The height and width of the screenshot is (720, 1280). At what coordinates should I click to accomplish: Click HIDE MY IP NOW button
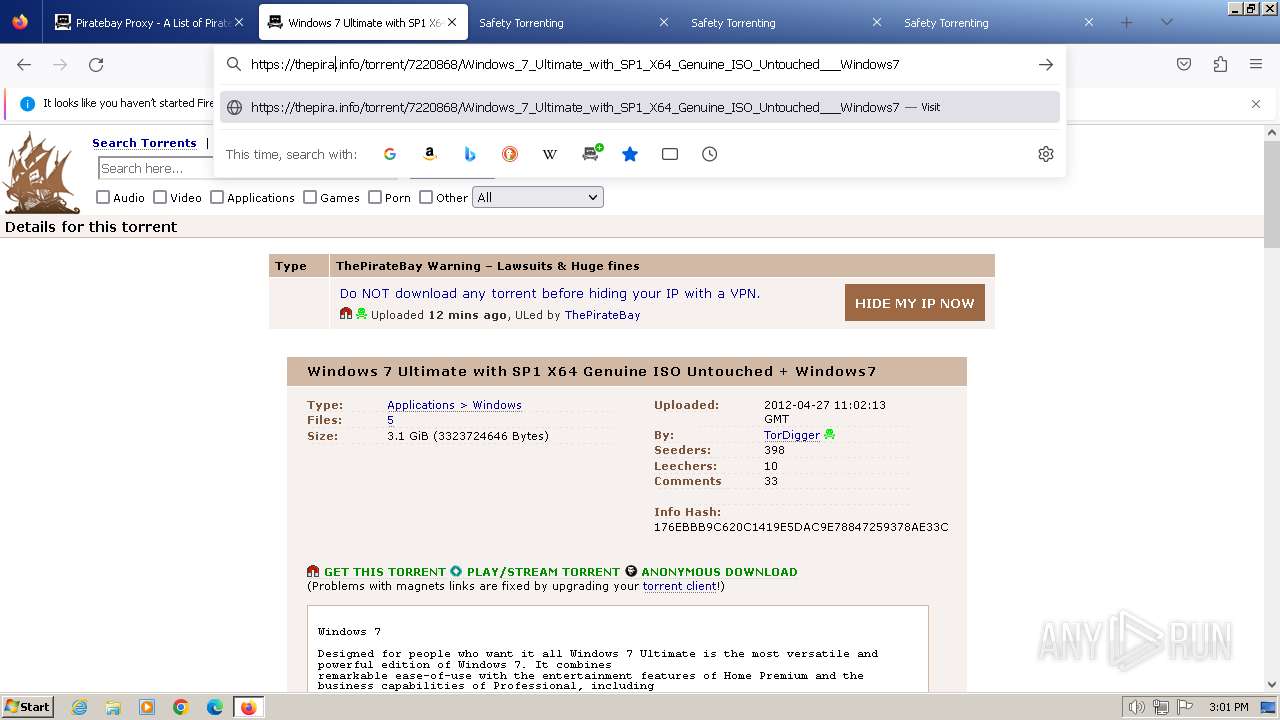click(x=915, y=303)
